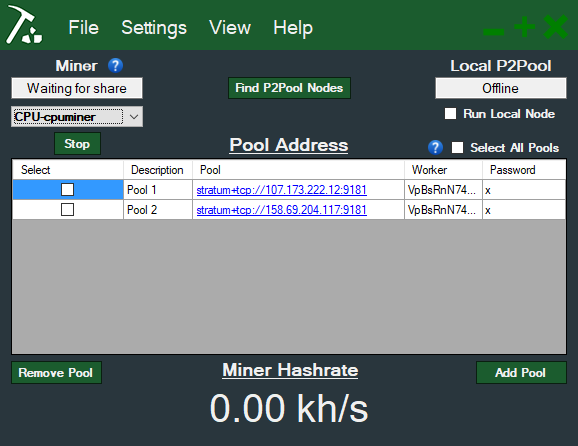Screen dimensions: 578x446
Task: Open the Settings menu
Action: tap(154, 28)
